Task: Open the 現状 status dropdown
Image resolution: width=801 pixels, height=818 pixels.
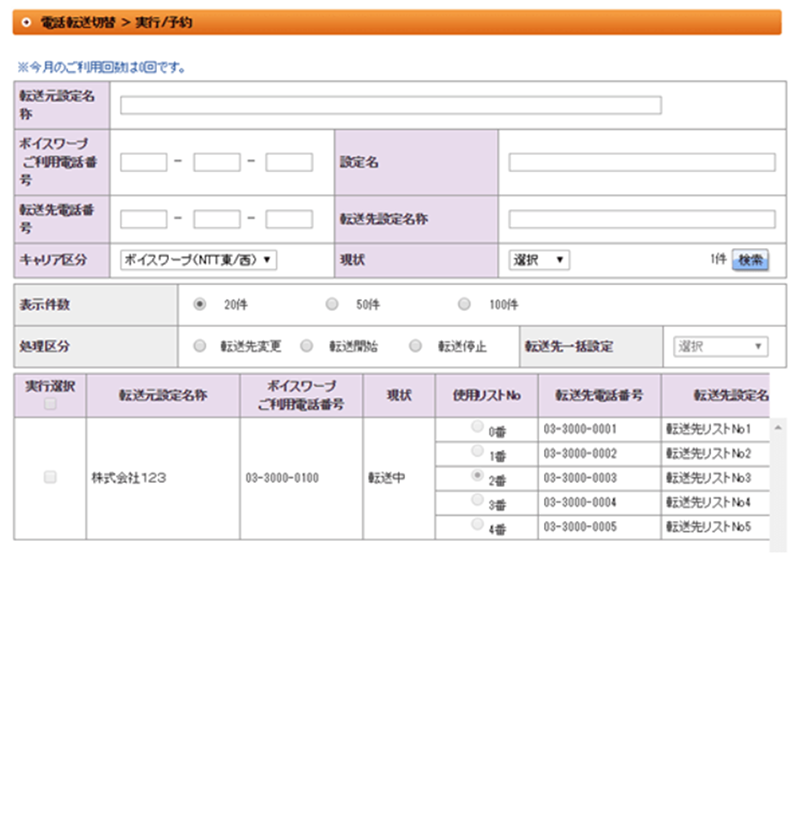Action: pyautogui.click(x=539, y=260)
